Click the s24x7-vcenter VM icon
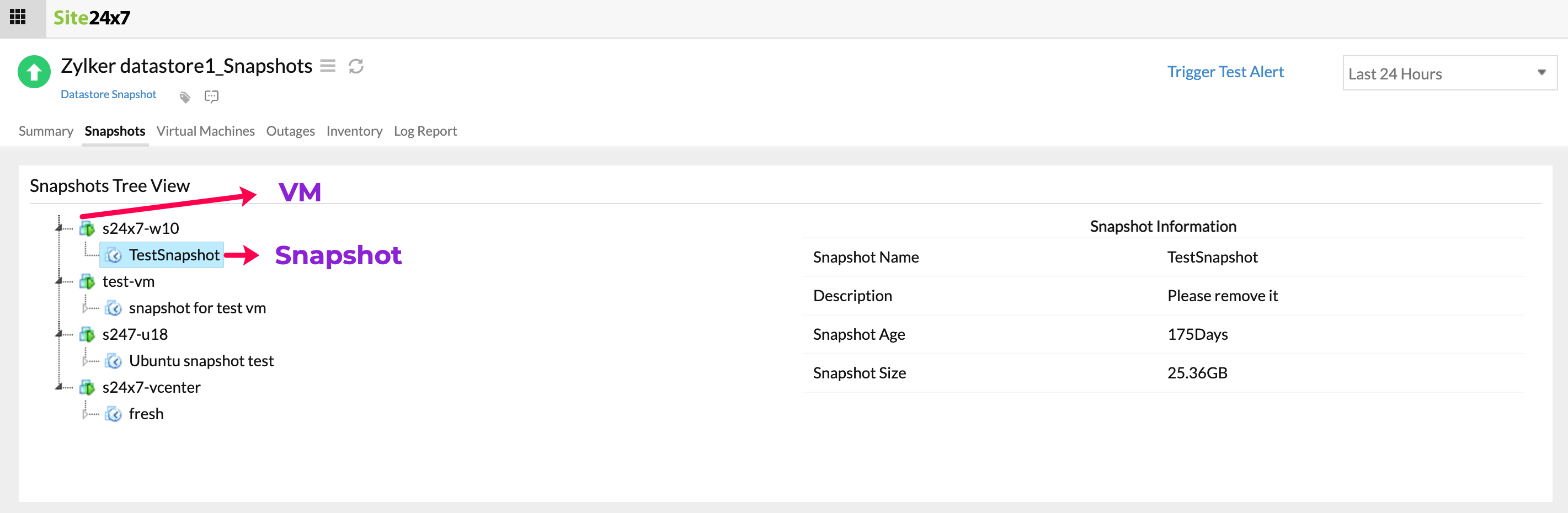 pos(87,388)
